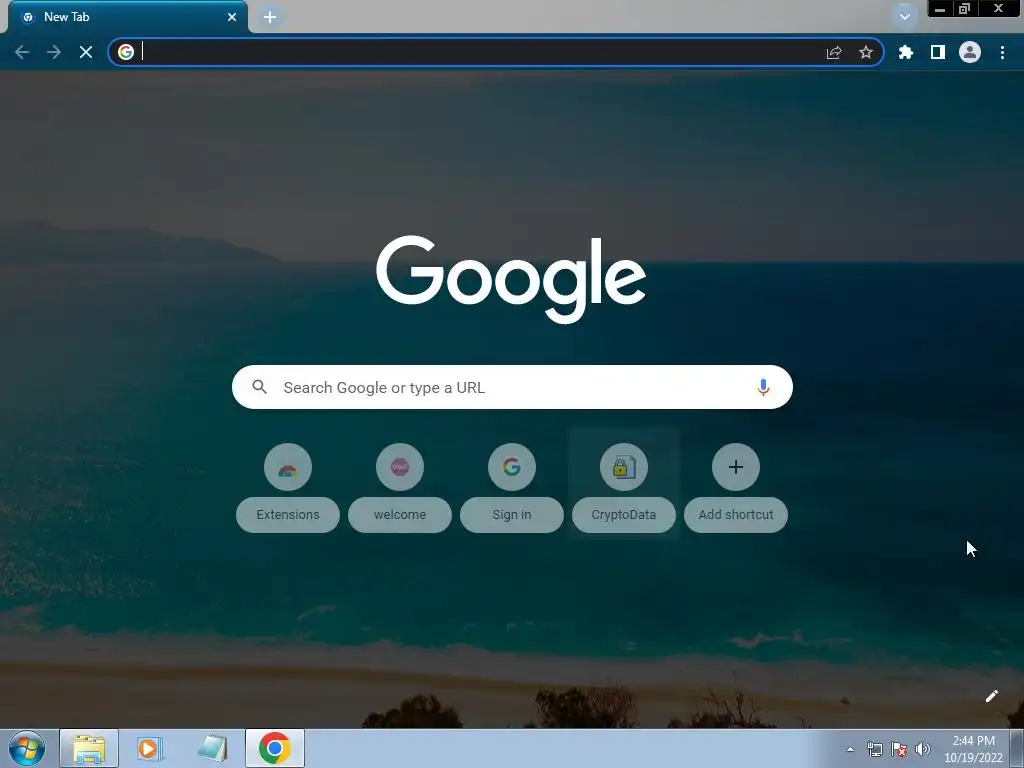Click the Google icon in the address bar
1024x768 pixels.
[x=126, y=52]
